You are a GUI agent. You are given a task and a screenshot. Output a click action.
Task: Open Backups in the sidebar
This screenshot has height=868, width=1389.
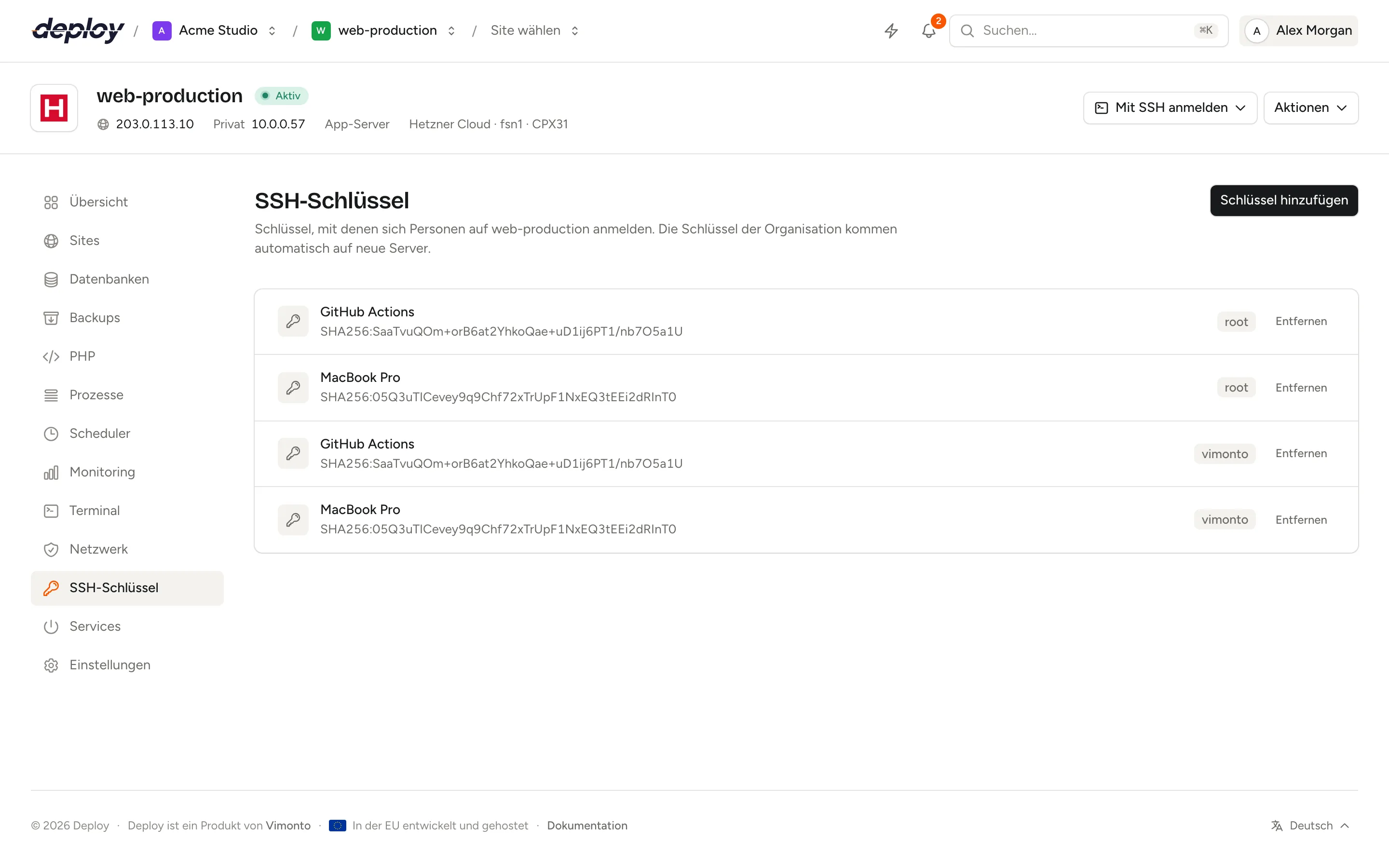(x=127, y=317)
